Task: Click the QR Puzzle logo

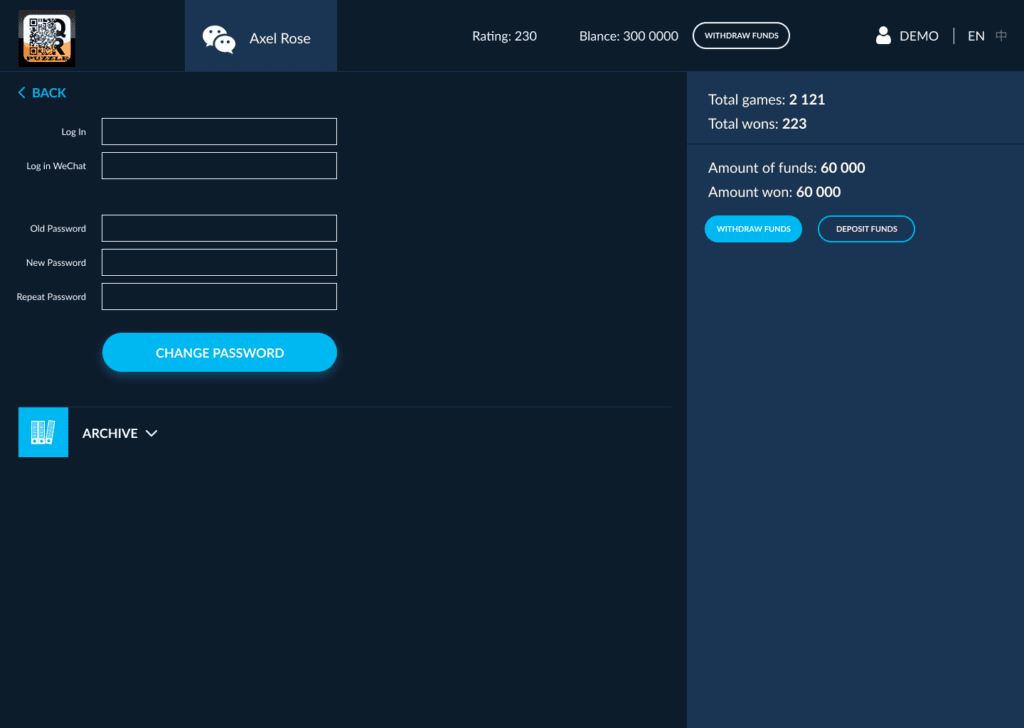Action: point(46,39)
